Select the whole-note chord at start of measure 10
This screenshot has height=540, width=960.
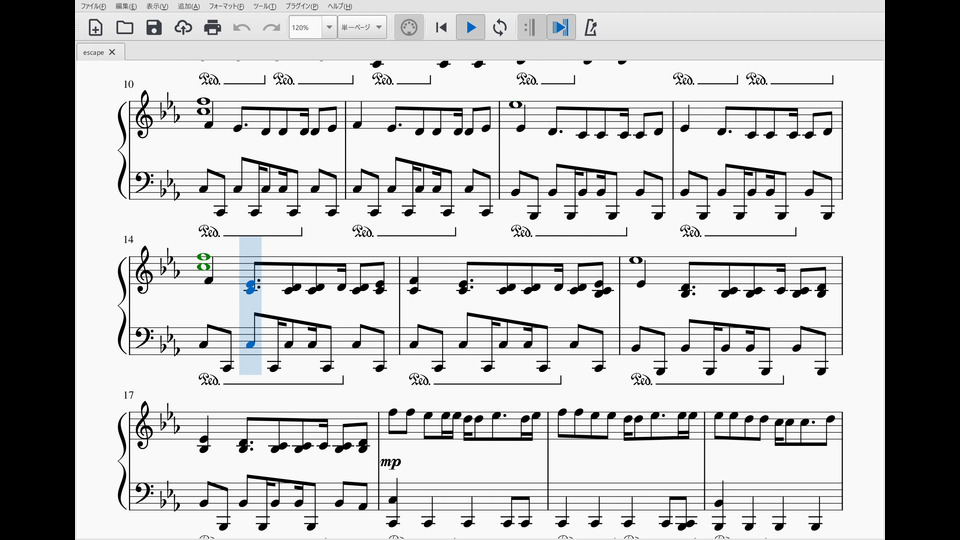click(x=203, y=107)
